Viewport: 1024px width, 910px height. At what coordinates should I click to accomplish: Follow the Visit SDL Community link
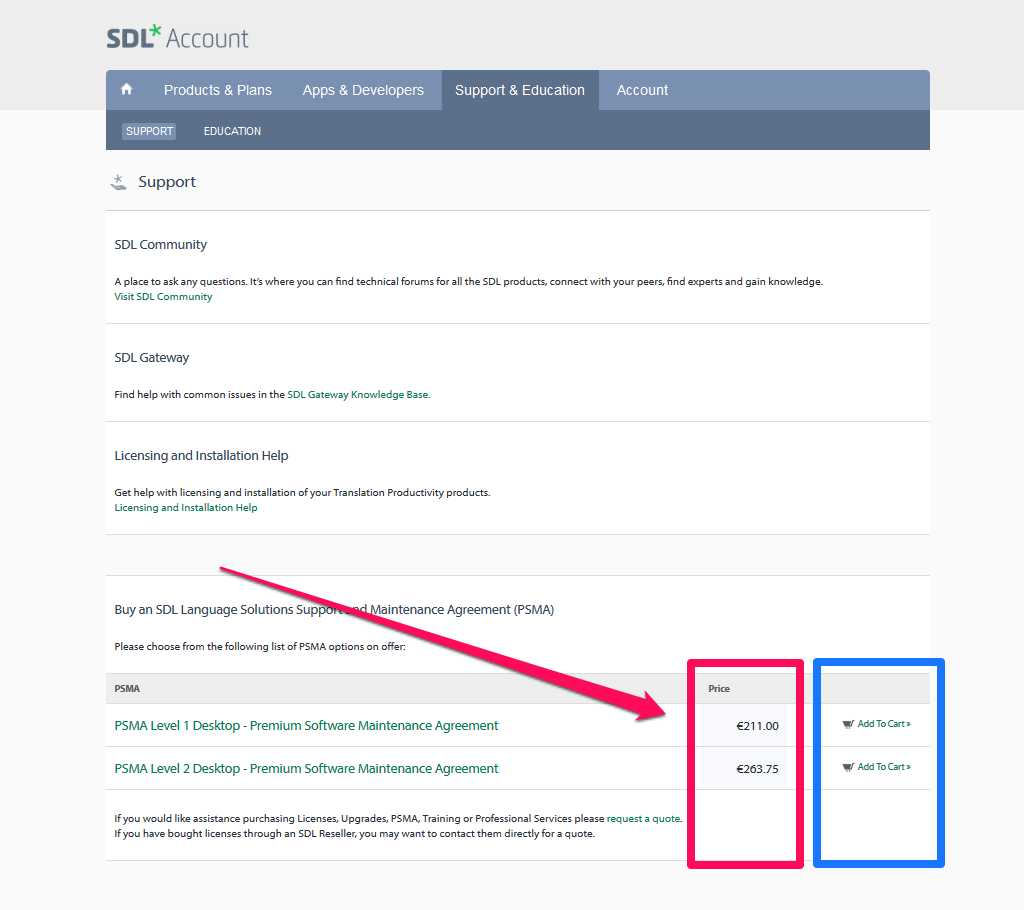pos(163,297)
